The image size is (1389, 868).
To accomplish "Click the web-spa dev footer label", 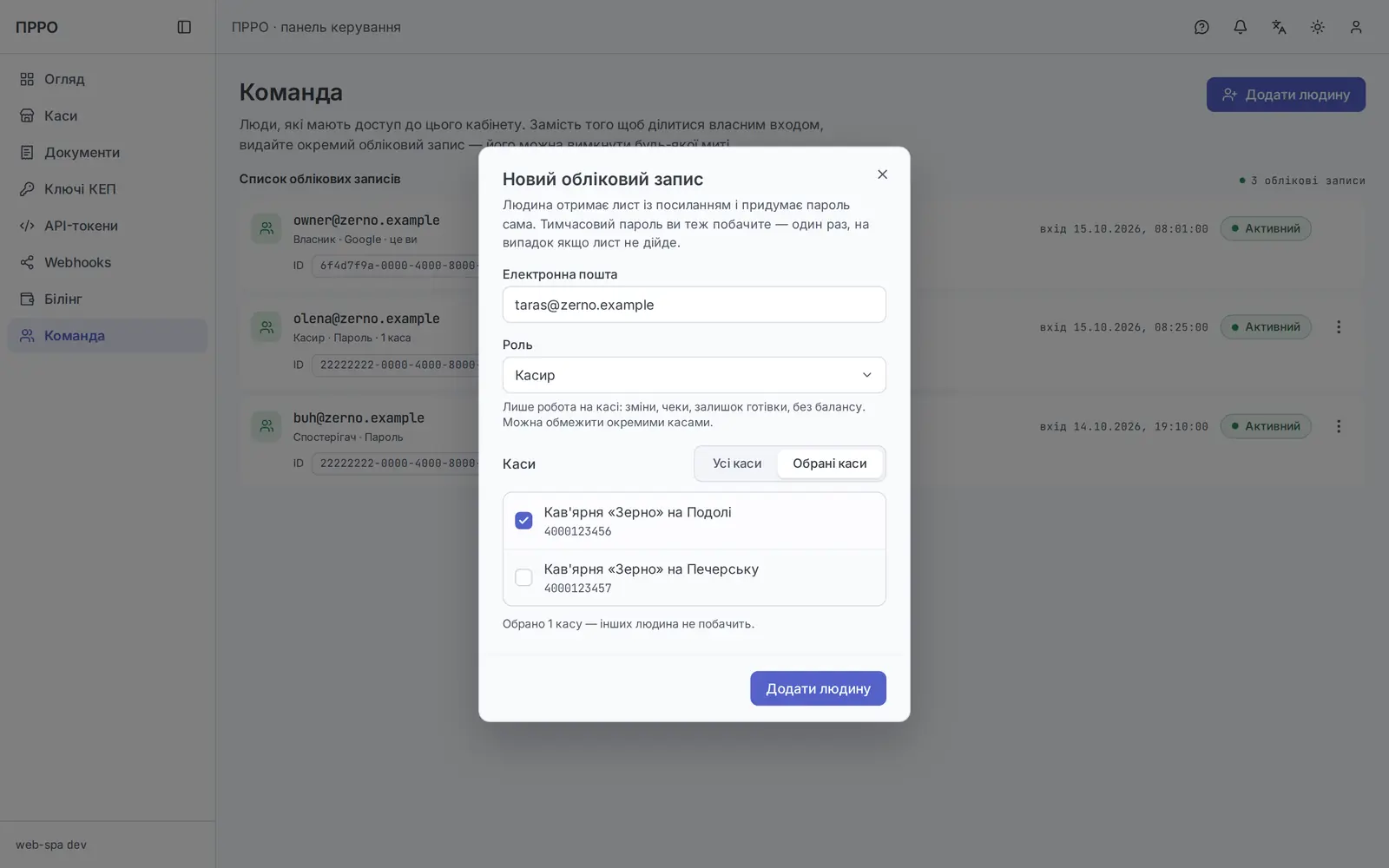I will click(51, 845).
